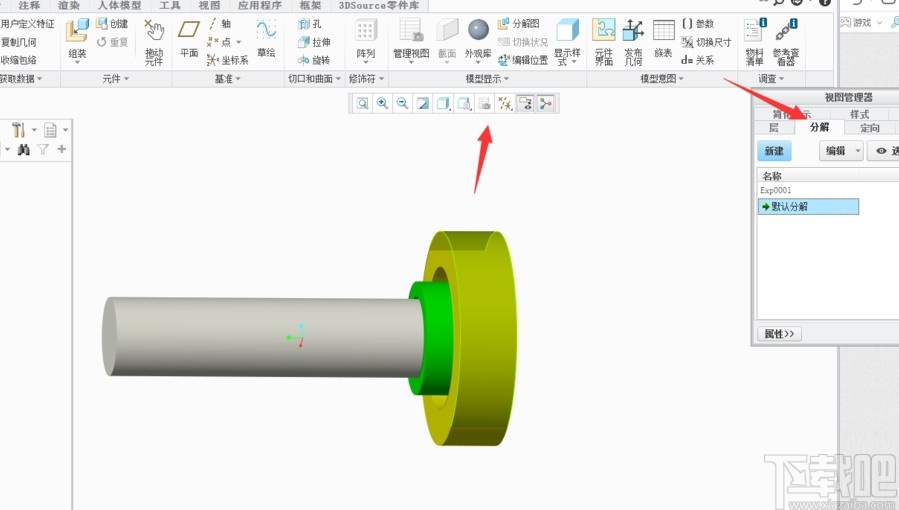This screenshot has width=899, height=510.
Task: Open the 参考查看器 reference viewer
Action: [785, 41]
